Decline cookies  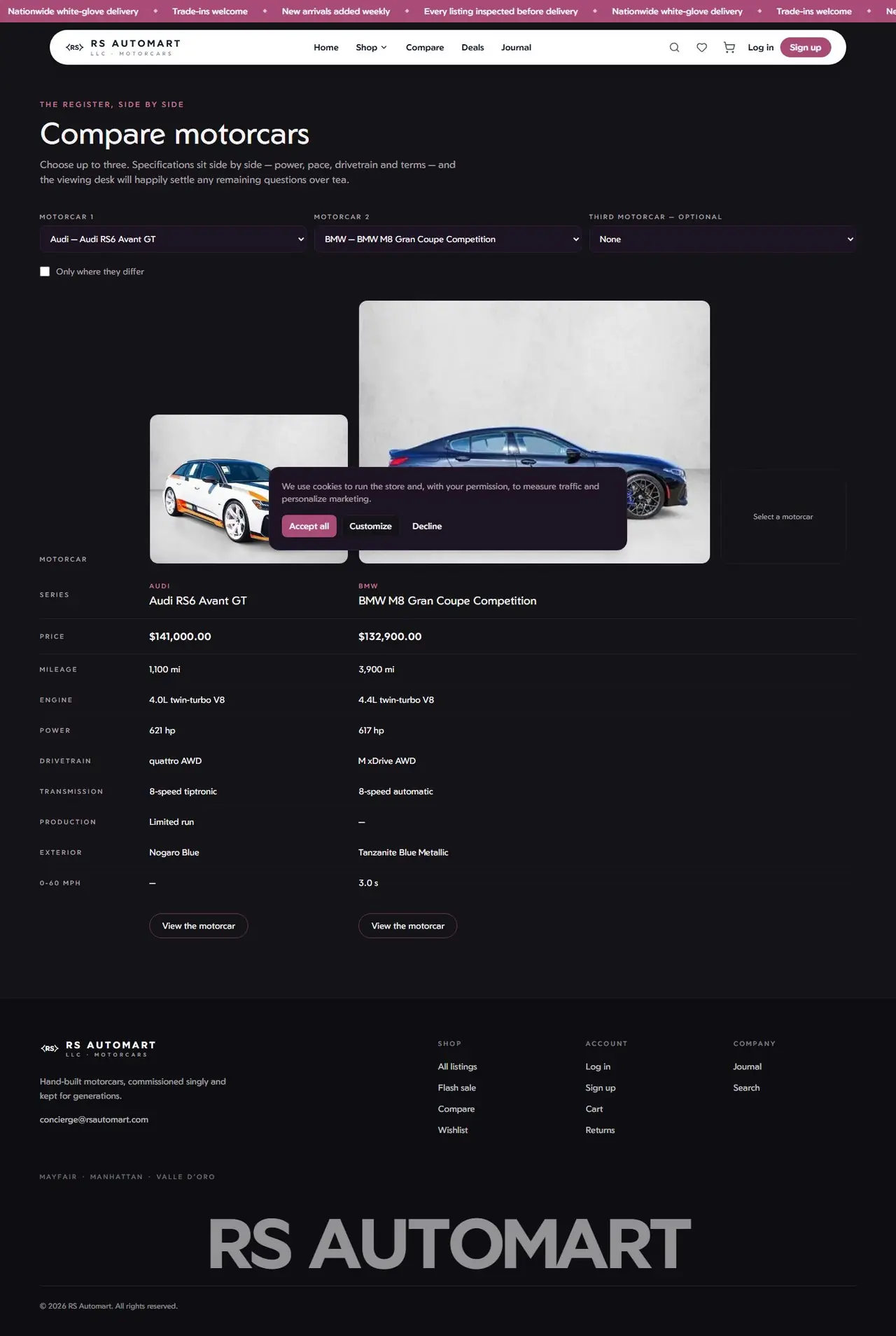point(427,526)
